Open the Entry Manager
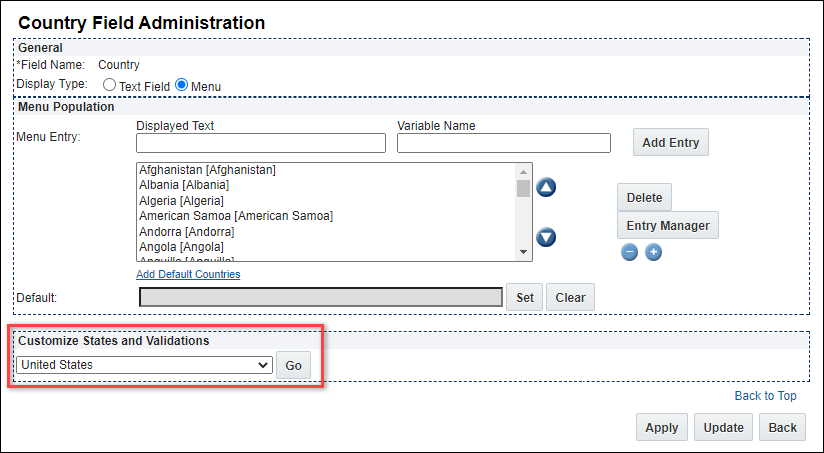The height and width of the screenshot is (453, 824). [x=668, y=225]
